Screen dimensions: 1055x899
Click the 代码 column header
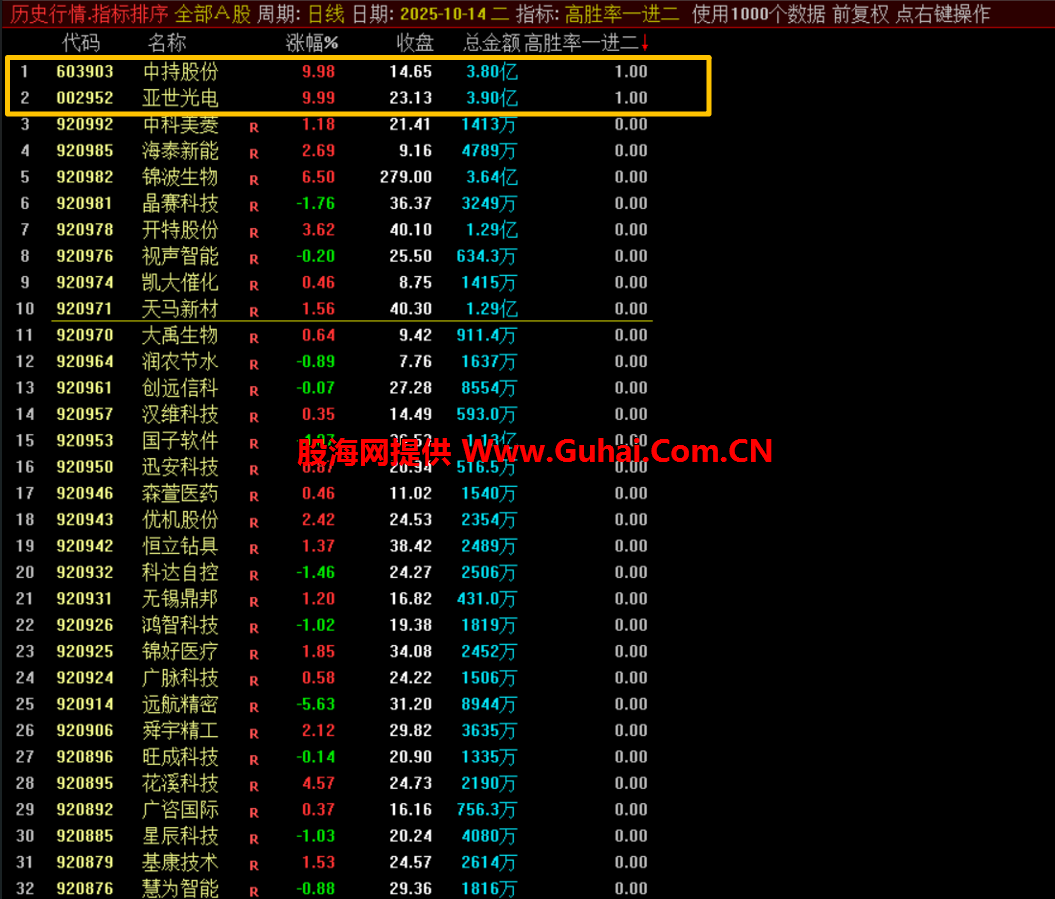click(81, 43)
